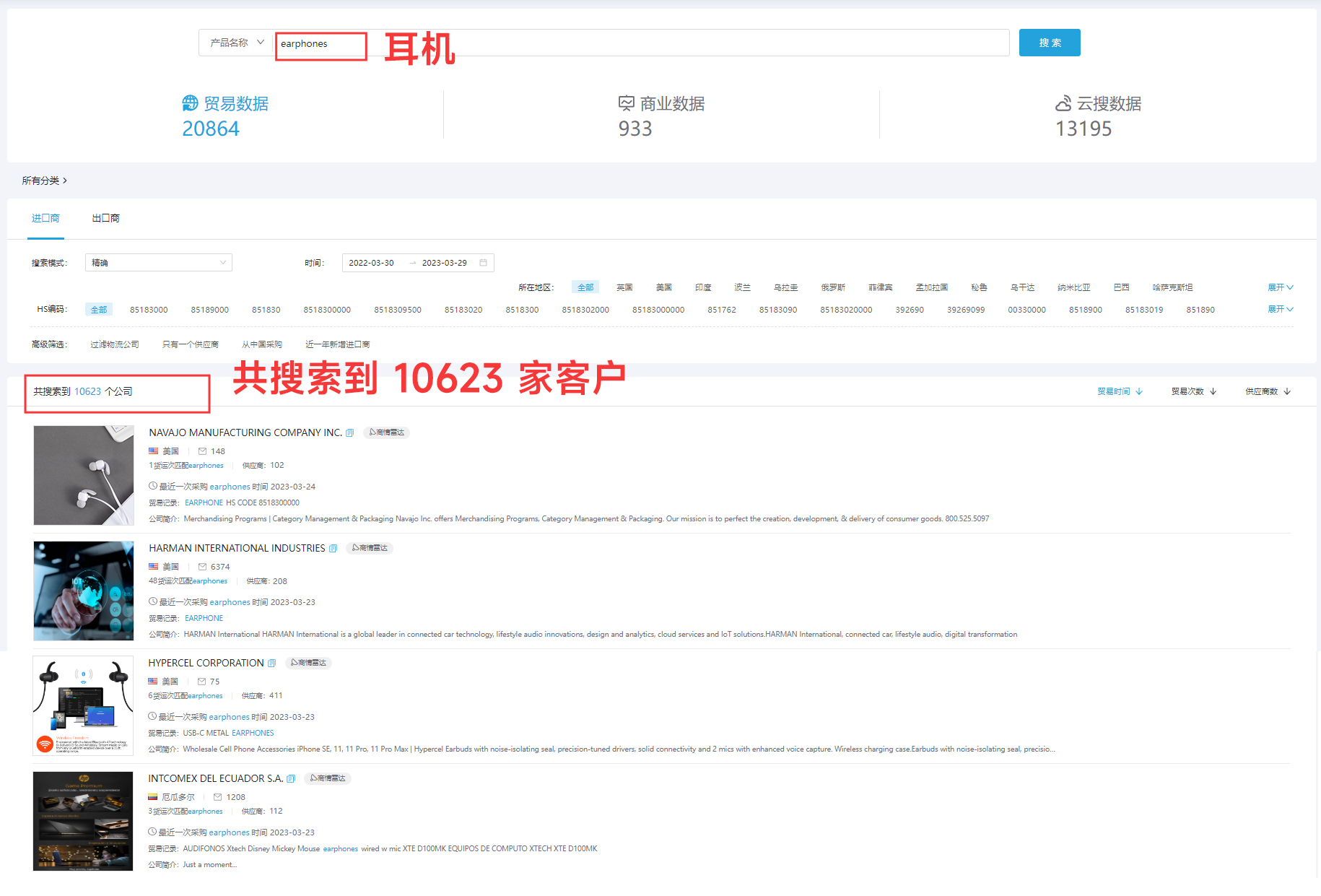Image resolution: width=1321 pixels, height=896 pixels.
Task: Open EARPHONE HS CODE trade record for NAVAJO
Action: (242, 503)
